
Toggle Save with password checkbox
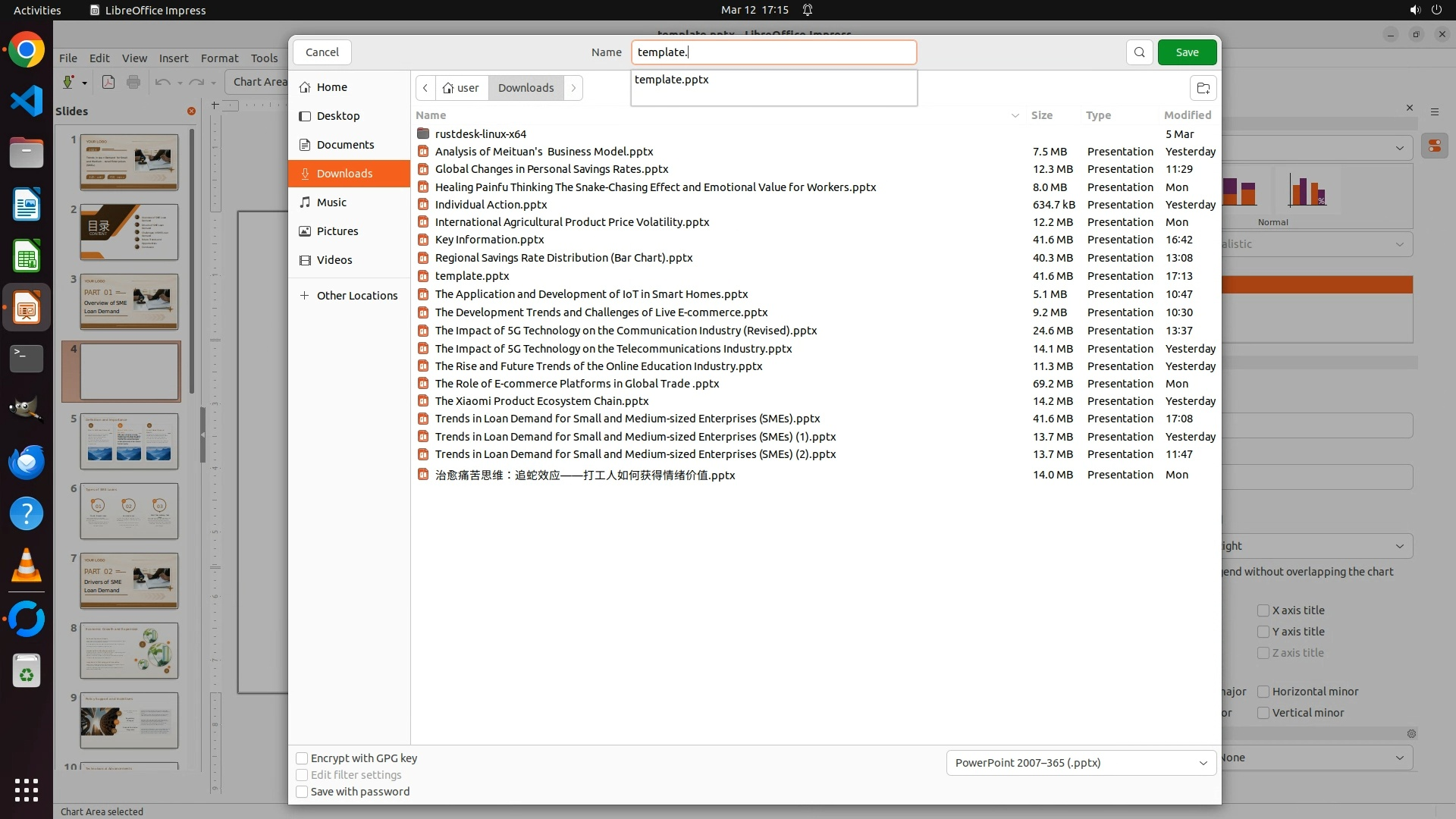coord(302,792)
